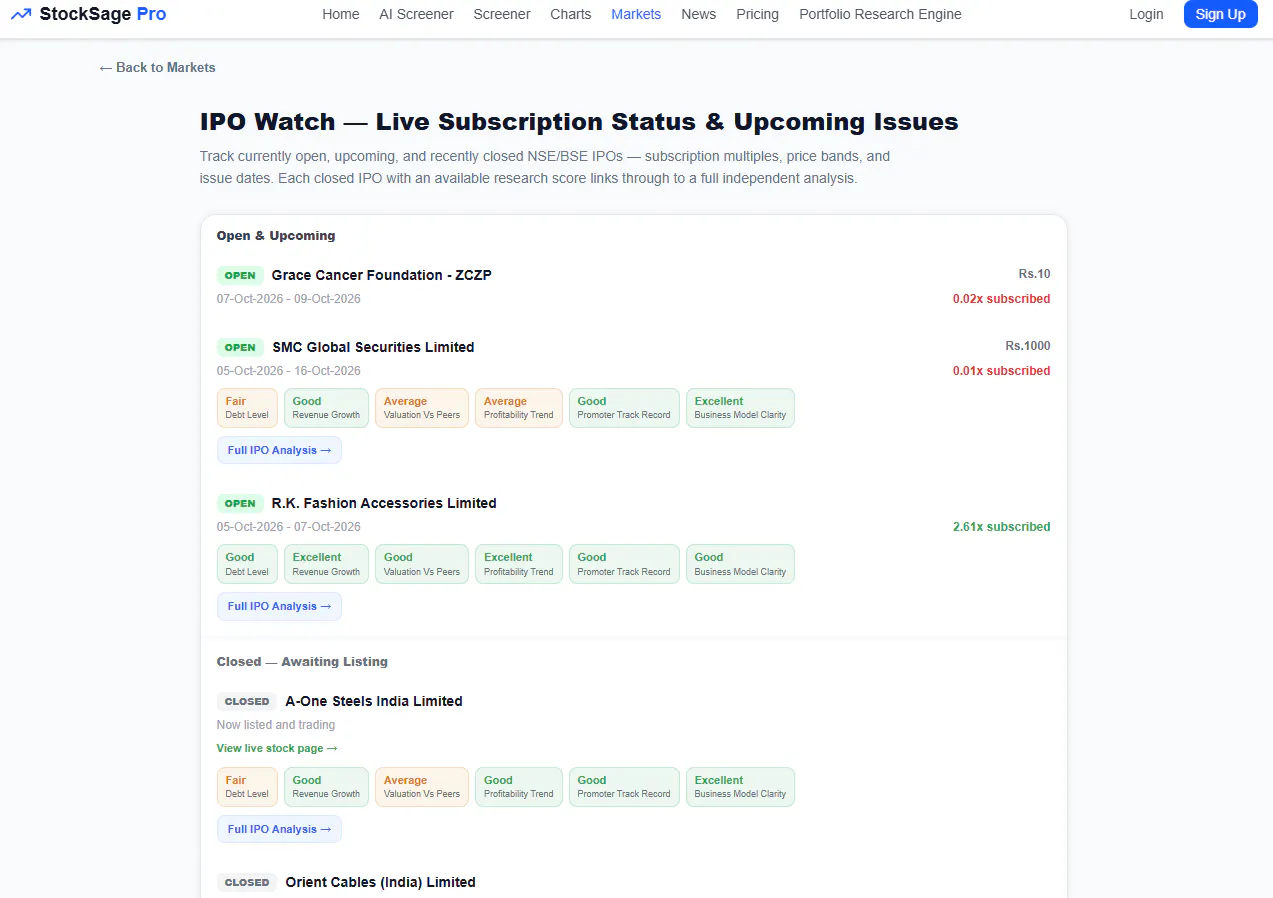Click R.K. Fashion's Good Promoter Track Record chip
This screenshot has height=898, width=1273.
[x=624, y=564]
